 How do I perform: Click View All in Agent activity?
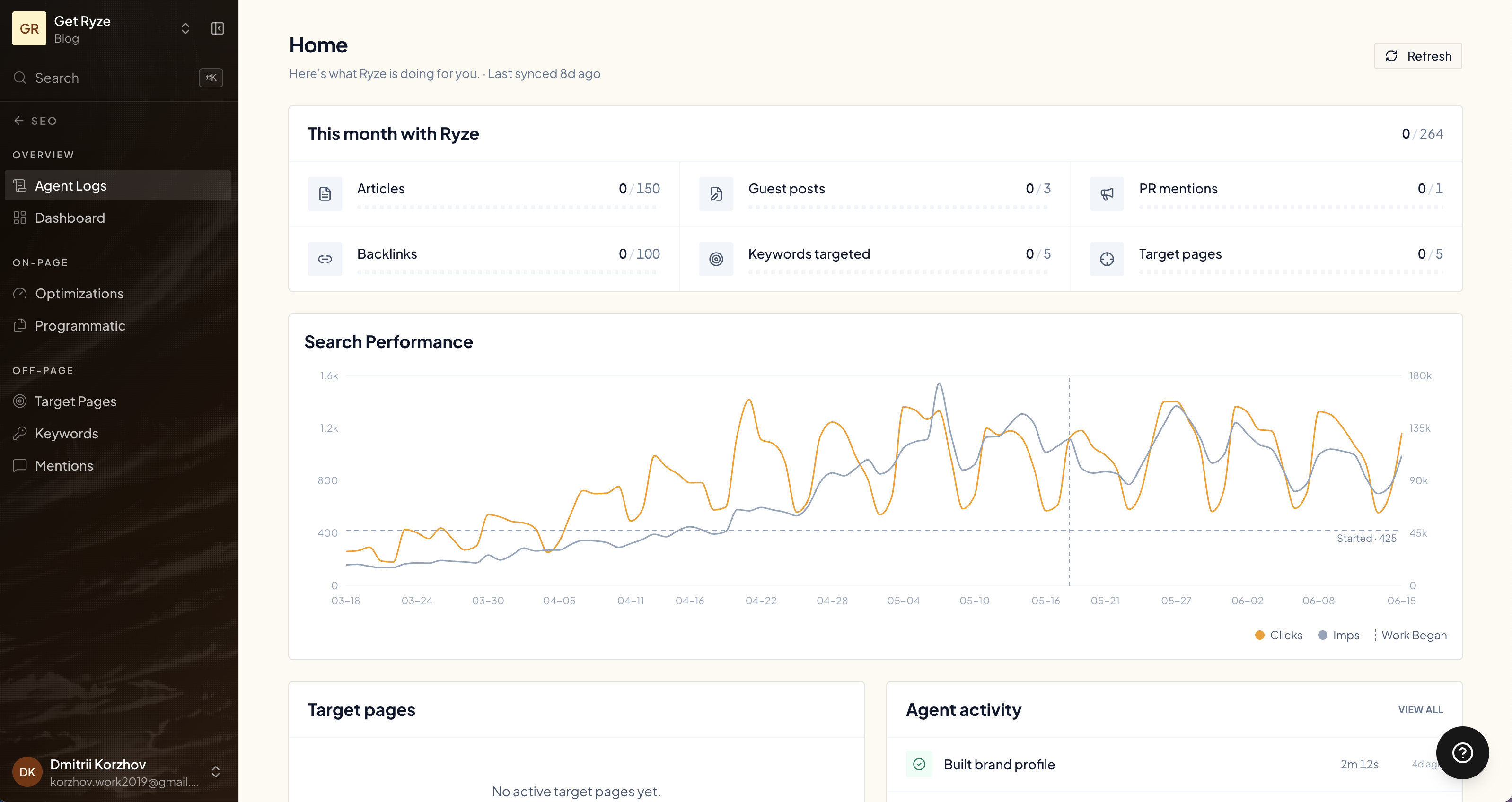[x=1420, y=709]
